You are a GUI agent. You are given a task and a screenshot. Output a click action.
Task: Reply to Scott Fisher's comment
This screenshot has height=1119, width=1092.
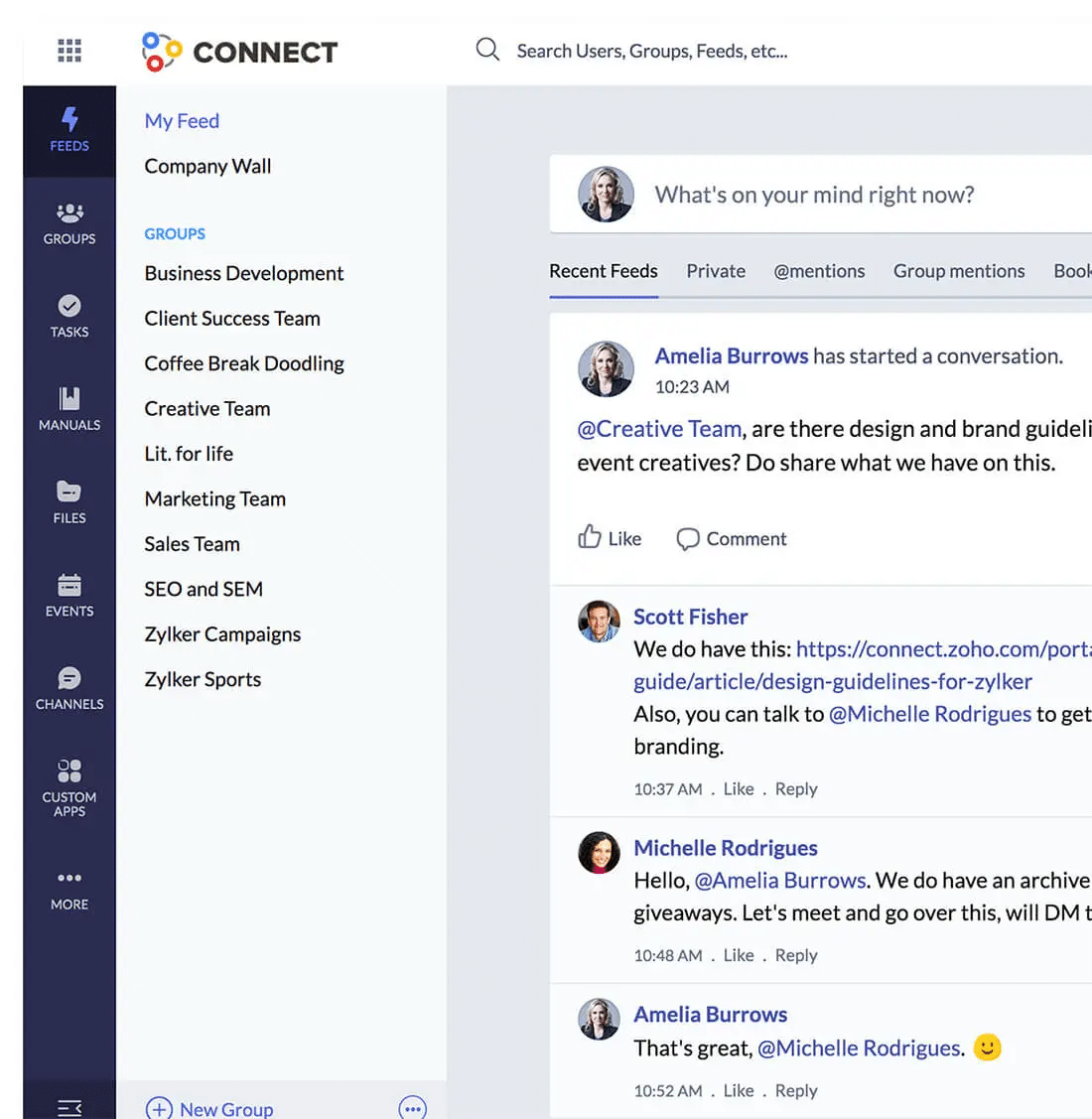pyautogui.click(x=796, y=788)
